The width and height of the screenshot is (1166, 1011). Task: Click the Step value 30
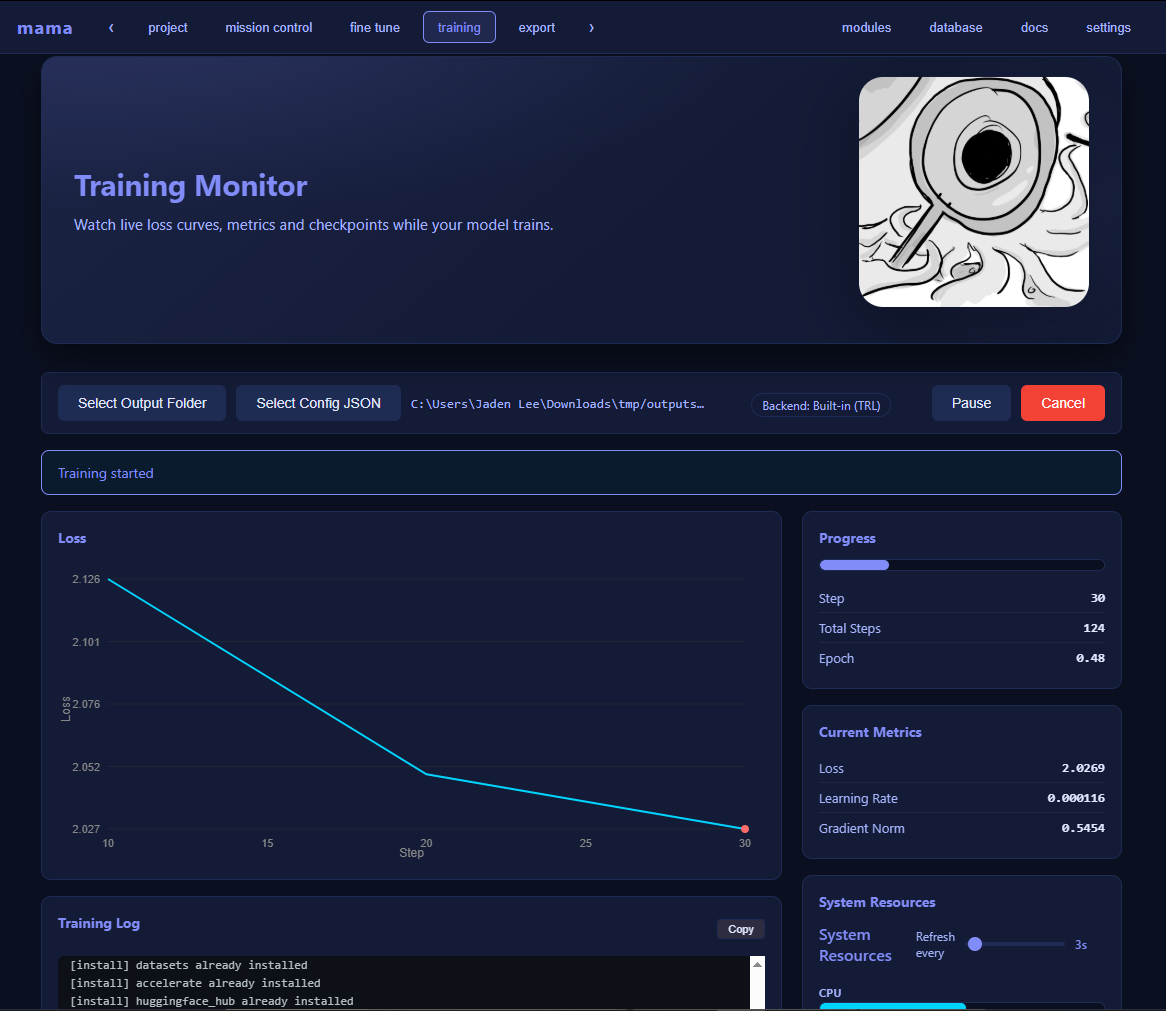[1098, 598]
